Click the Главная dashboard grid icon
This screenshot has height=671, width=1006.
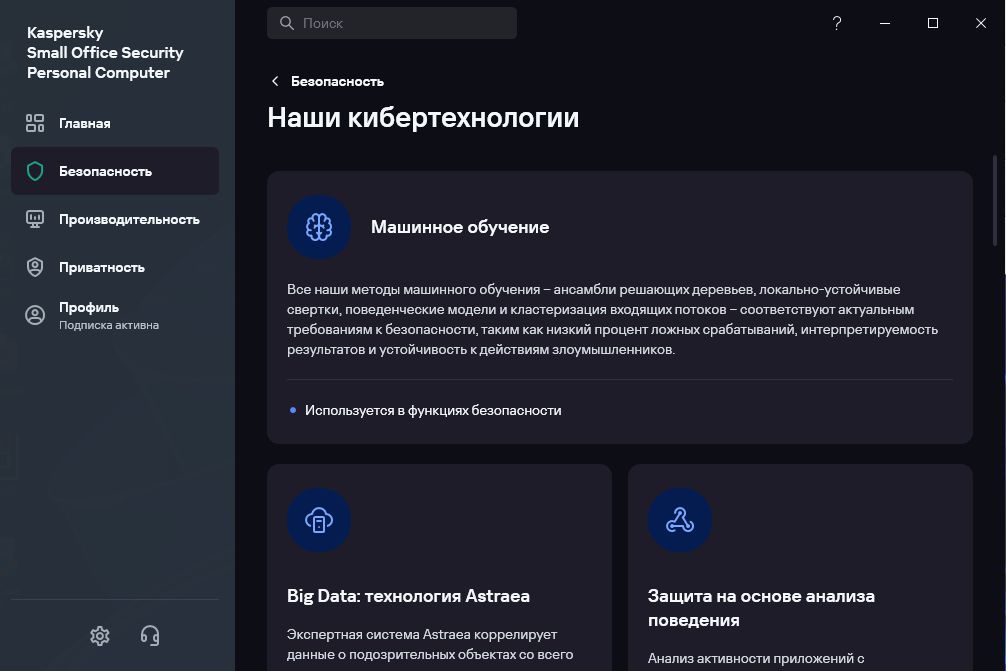[x=35, y=123]
